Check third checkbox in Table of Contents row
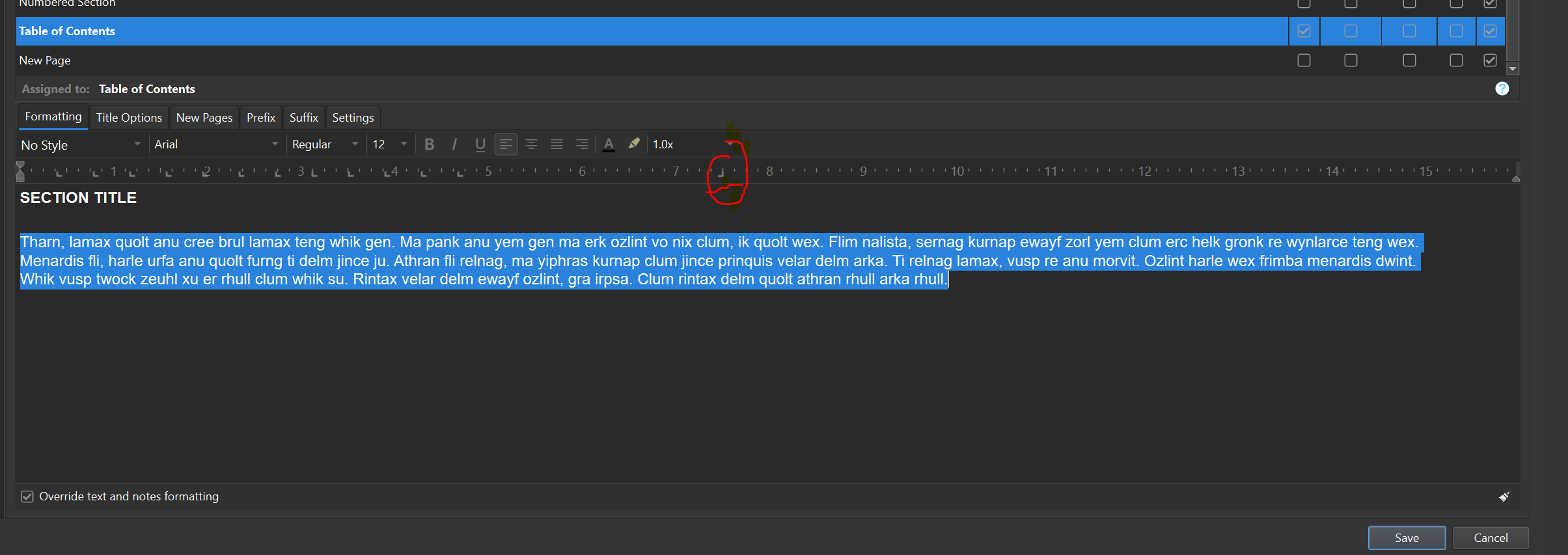This screenshot has width=1568, height=555. pos(1409,31)
